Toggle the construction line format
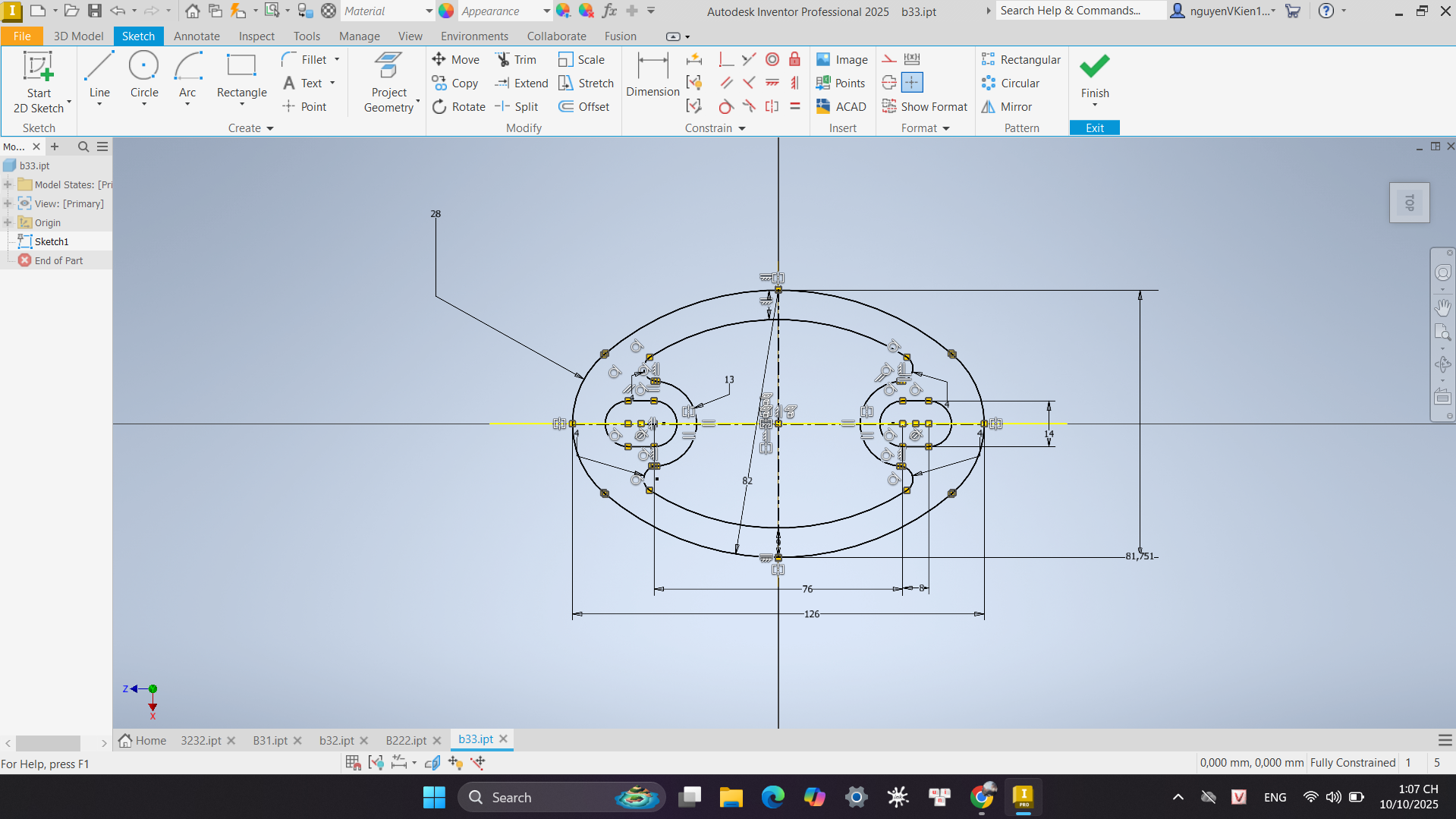Viewport: 1456px width, 819px height. [889, 59]
